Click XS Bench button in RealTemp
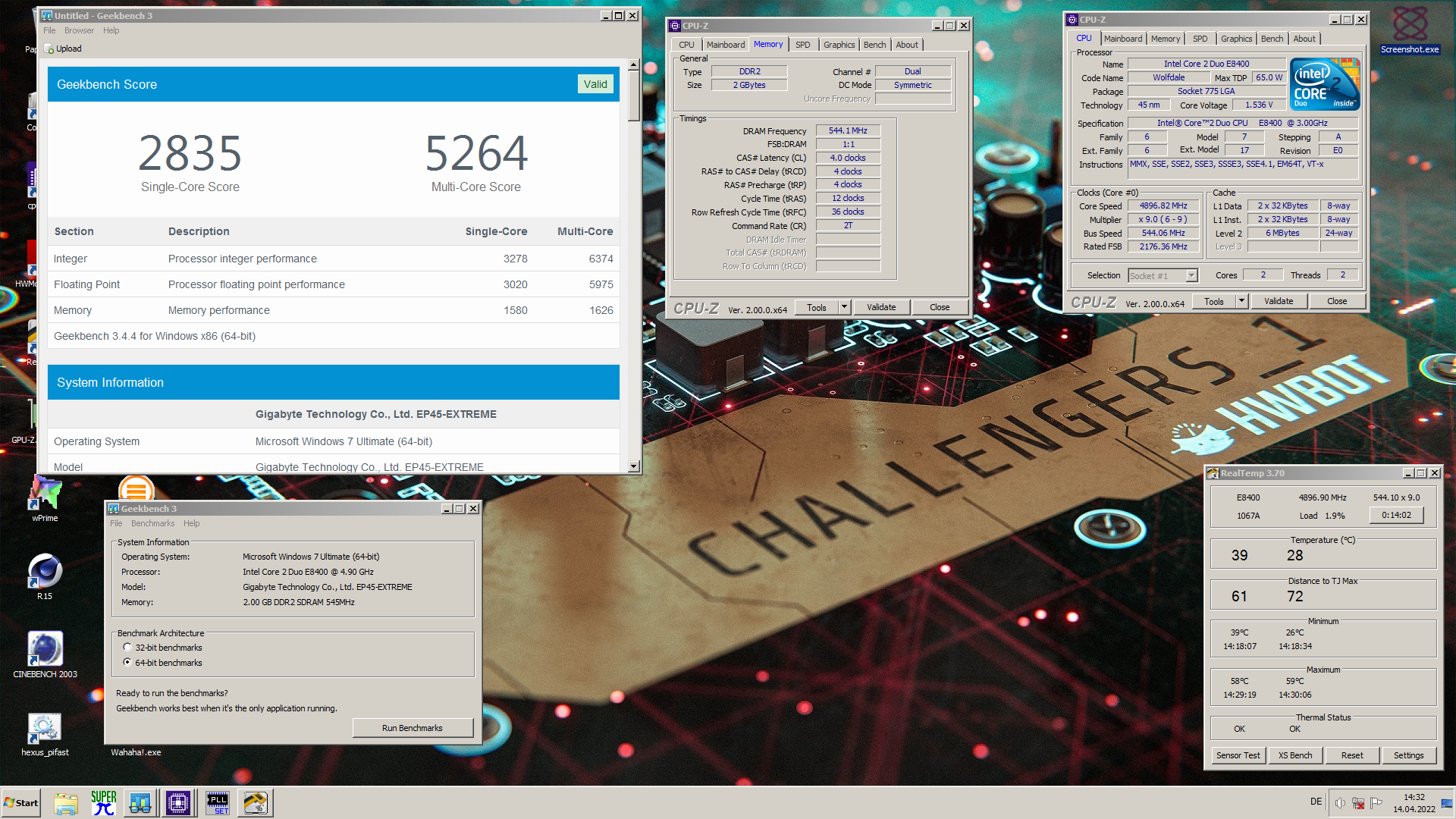This screenshot has height=819, width=1456. click(1295, 755)
